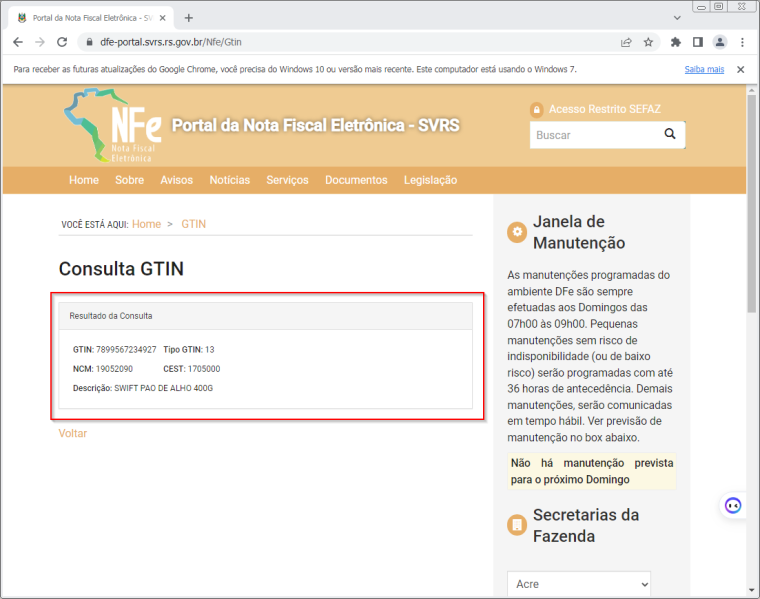Click the address bar URL

(x=171, y=42)
